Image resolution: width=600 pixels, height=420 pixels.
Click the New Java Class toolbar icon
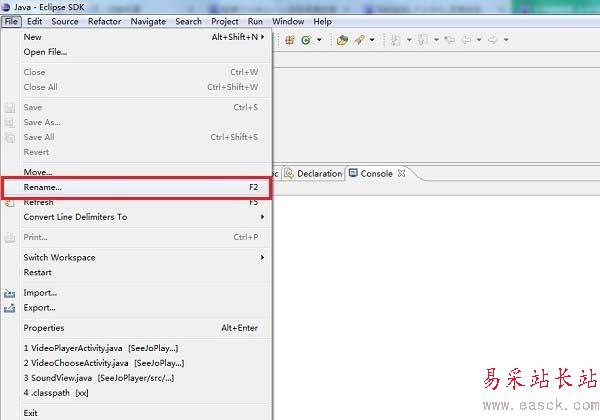tap(306, 40)
